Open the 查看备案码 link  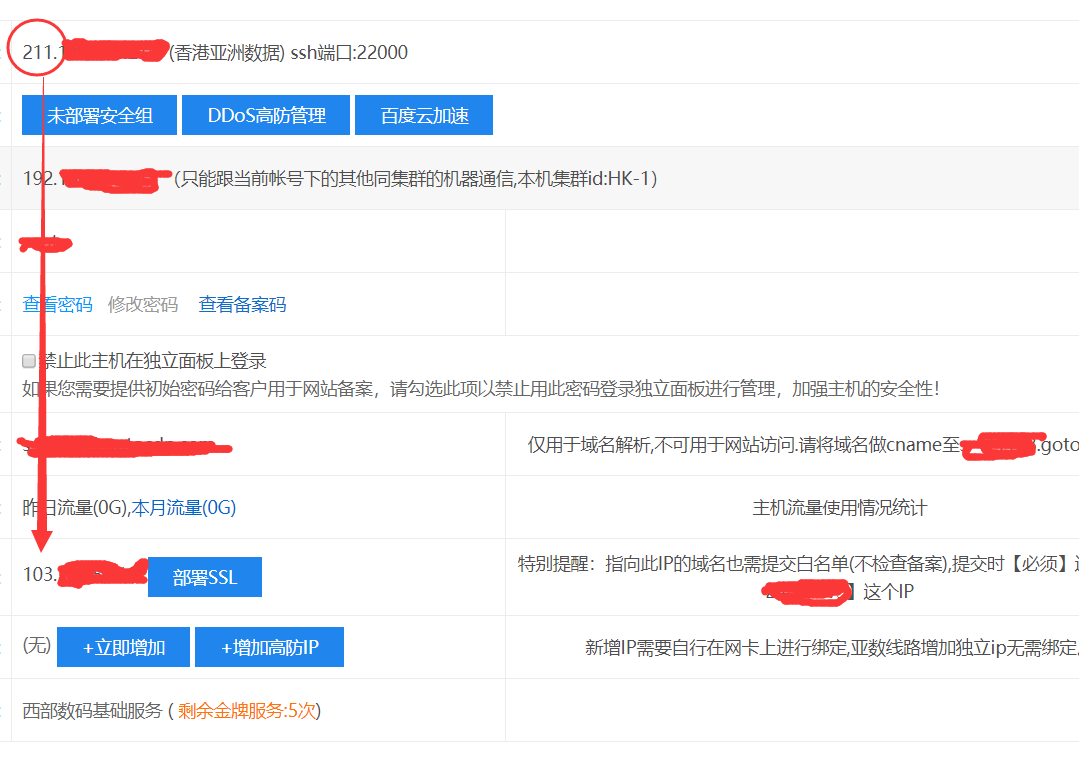[242, 304]
